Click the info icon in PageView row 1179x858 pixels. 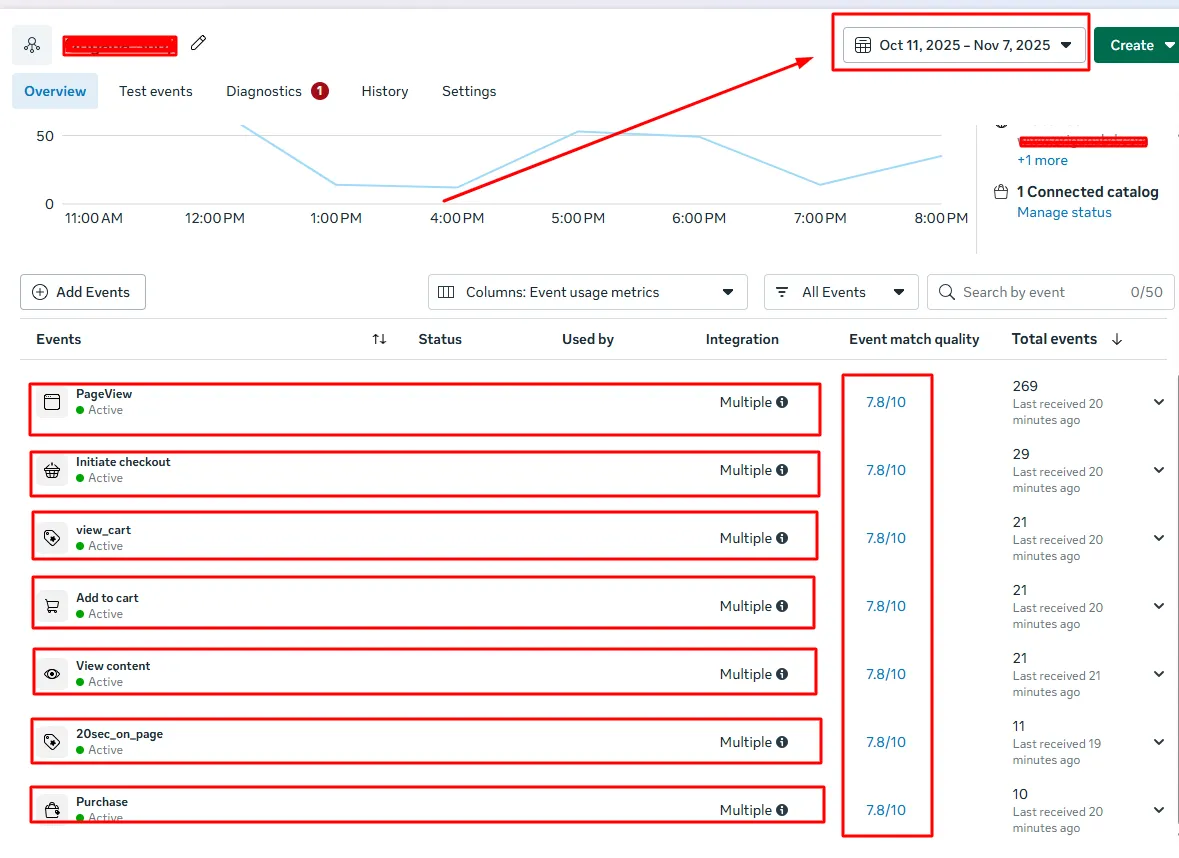coord(782,402)
